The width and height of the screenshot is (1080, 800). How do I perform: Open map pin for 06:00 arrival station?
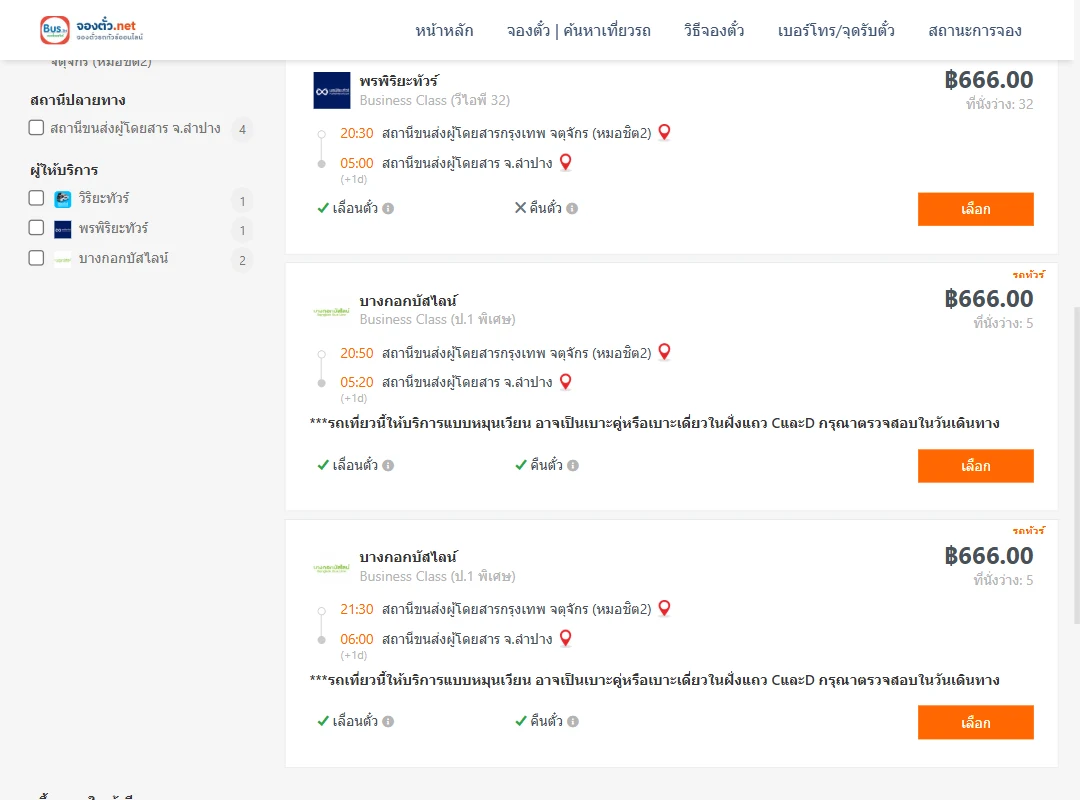click(x=565, y=639)
